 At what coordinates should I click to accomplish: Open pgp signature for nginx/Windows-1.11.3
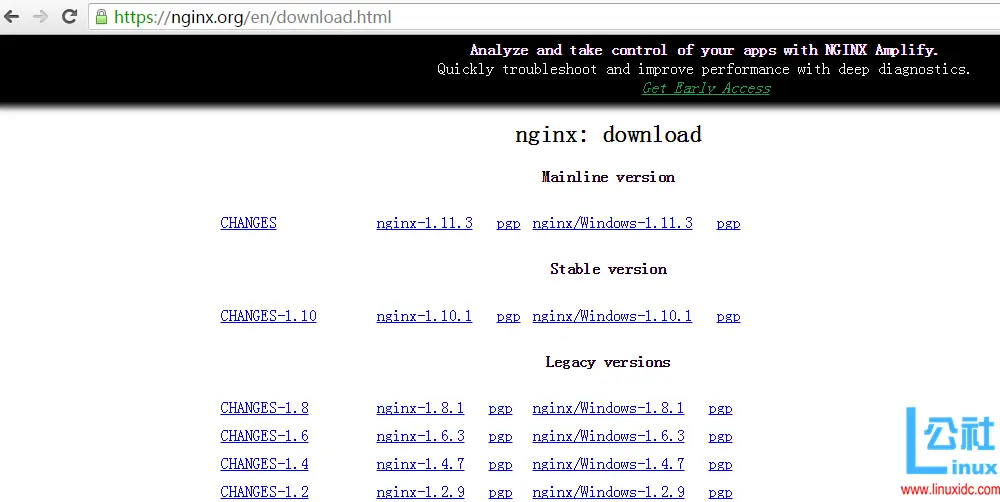click(728, 224)
